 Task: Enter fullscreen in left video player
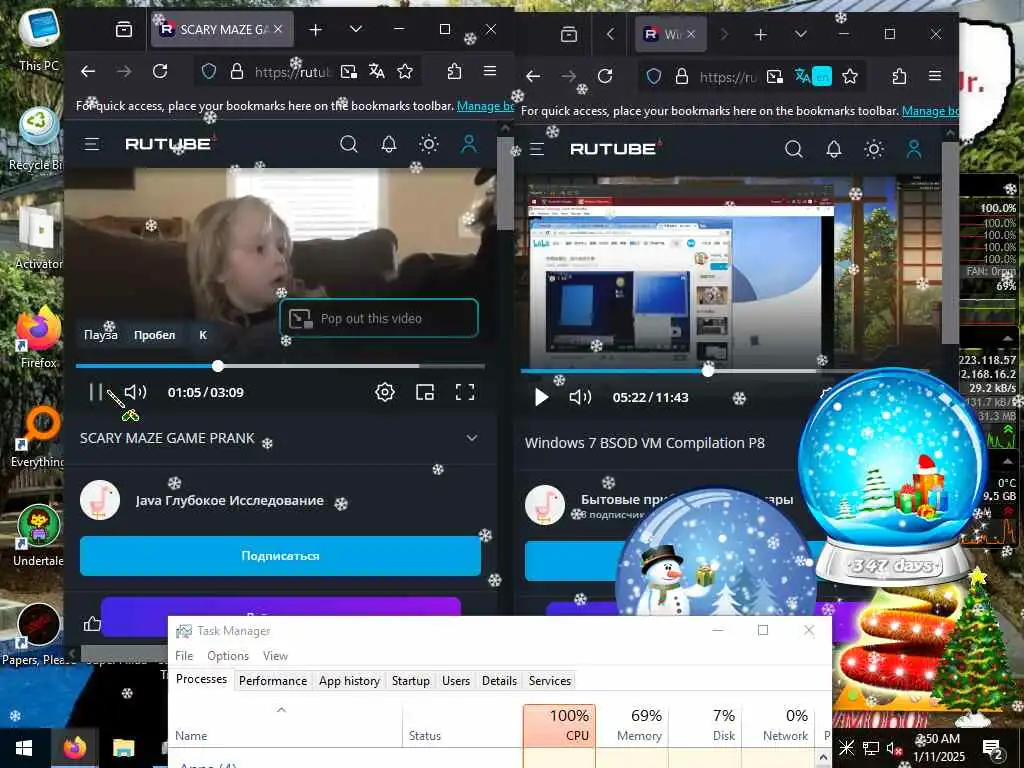[465, 392]
